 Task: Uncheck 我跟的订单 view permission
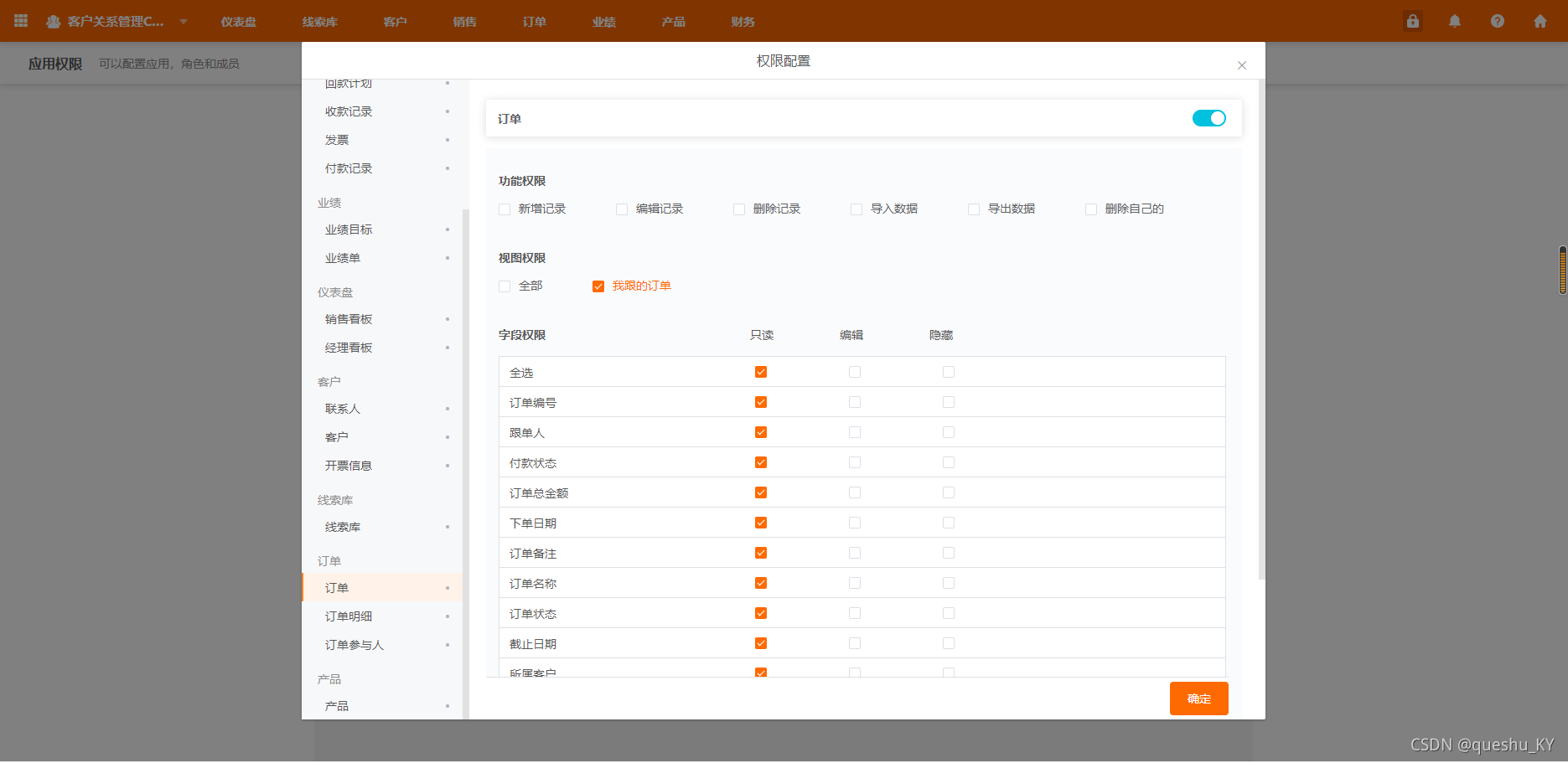pyautogui.click(x=598, y=286)
